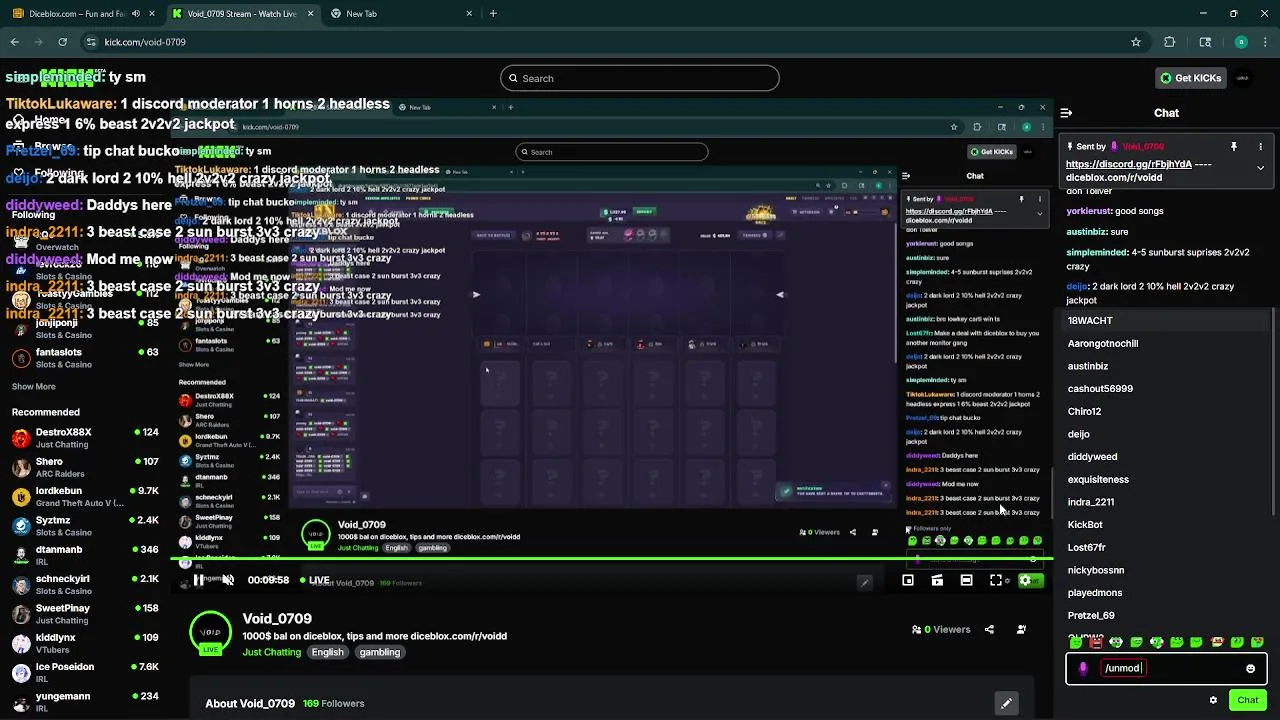
Task: Open Void_0709 avatar under the player
Action: click(210, 632)
